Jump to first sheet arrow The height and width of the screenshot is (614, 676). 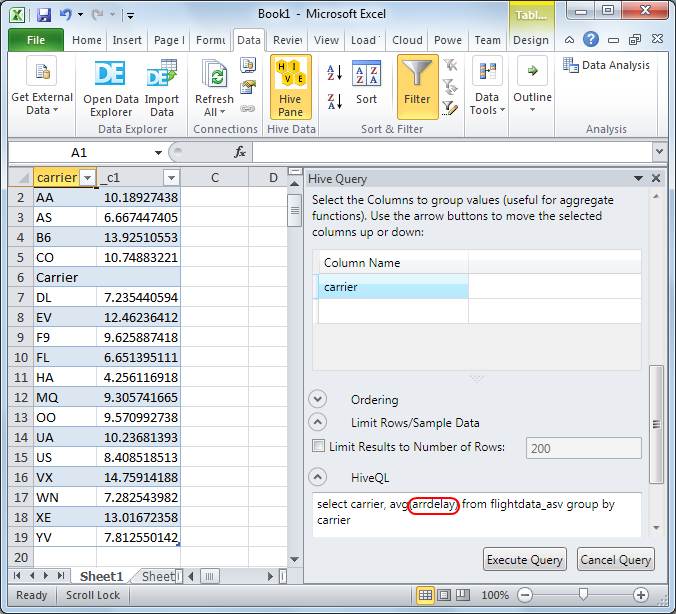[17, 576]
